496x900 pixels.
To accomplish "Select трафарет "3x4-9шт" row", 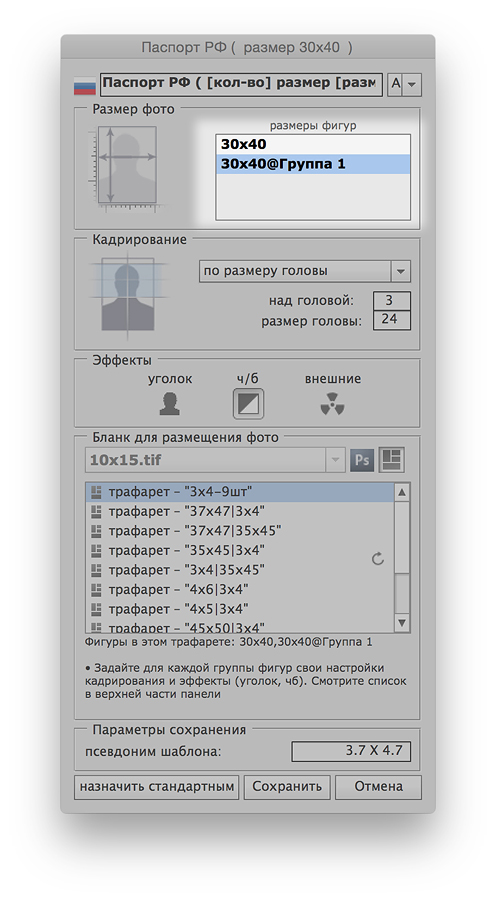I will (x=240, y=492).
